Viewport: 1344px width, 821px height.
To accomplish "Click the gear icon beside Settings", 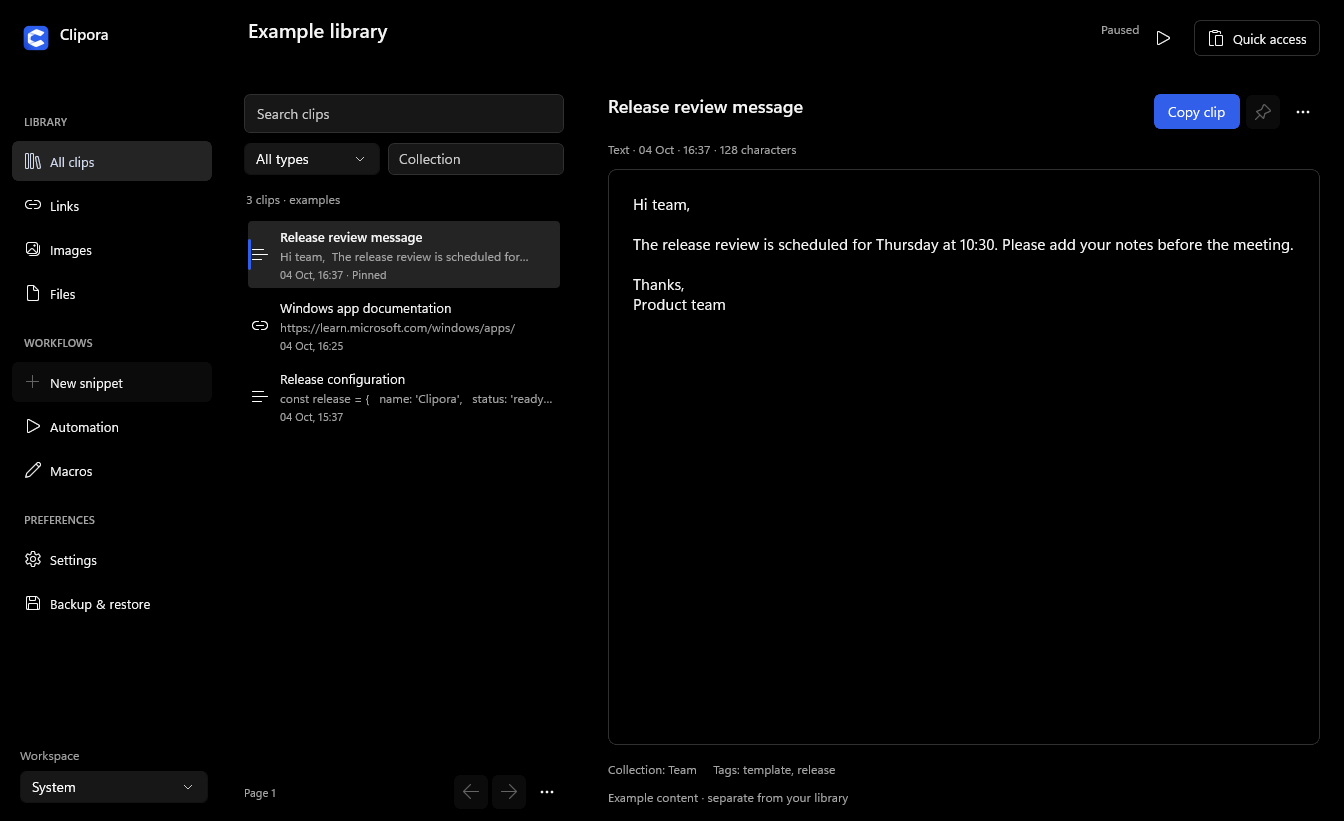I will 33,560.
